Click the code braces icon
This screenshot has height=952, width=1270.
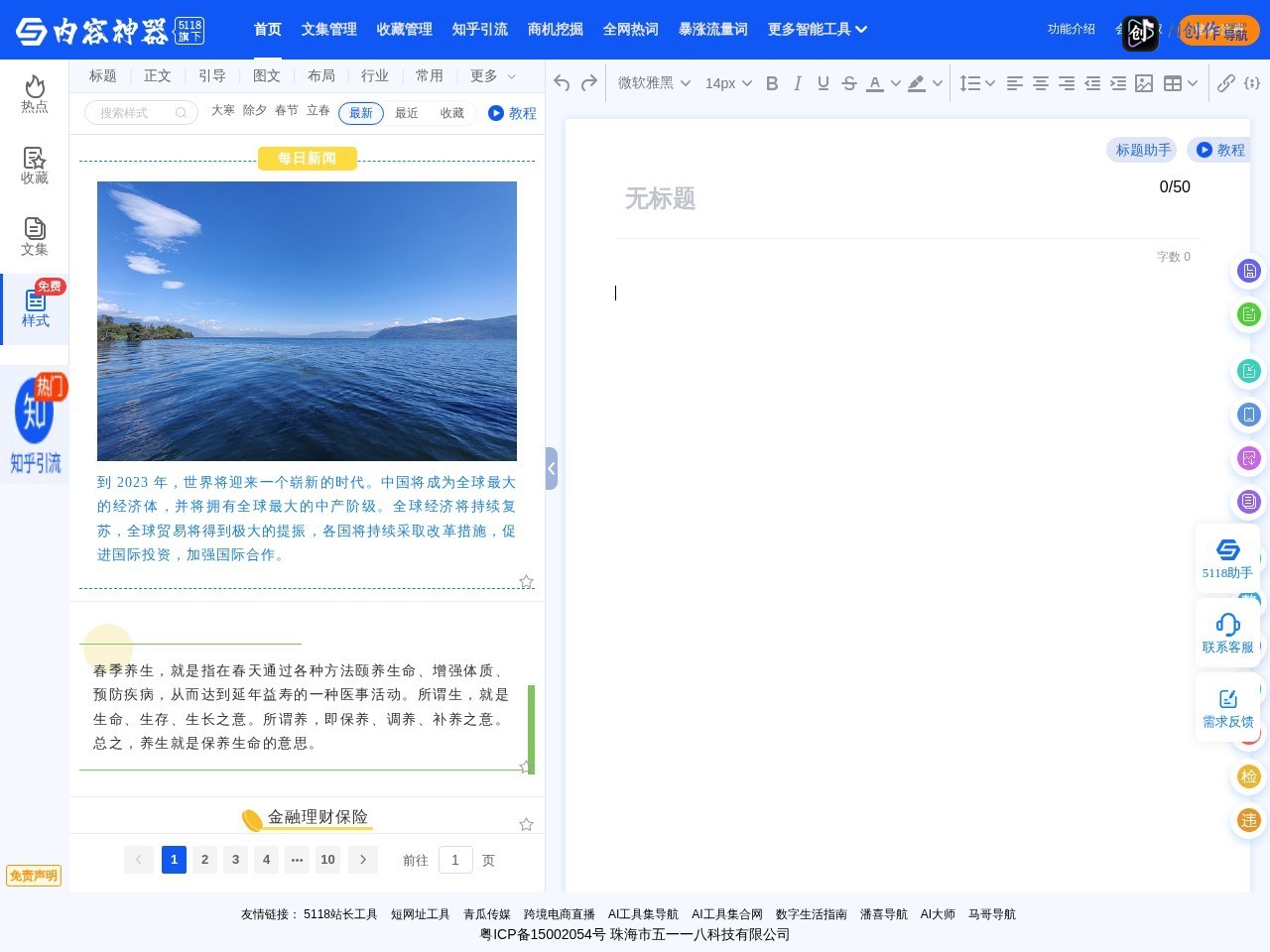tap(1252, 83)
